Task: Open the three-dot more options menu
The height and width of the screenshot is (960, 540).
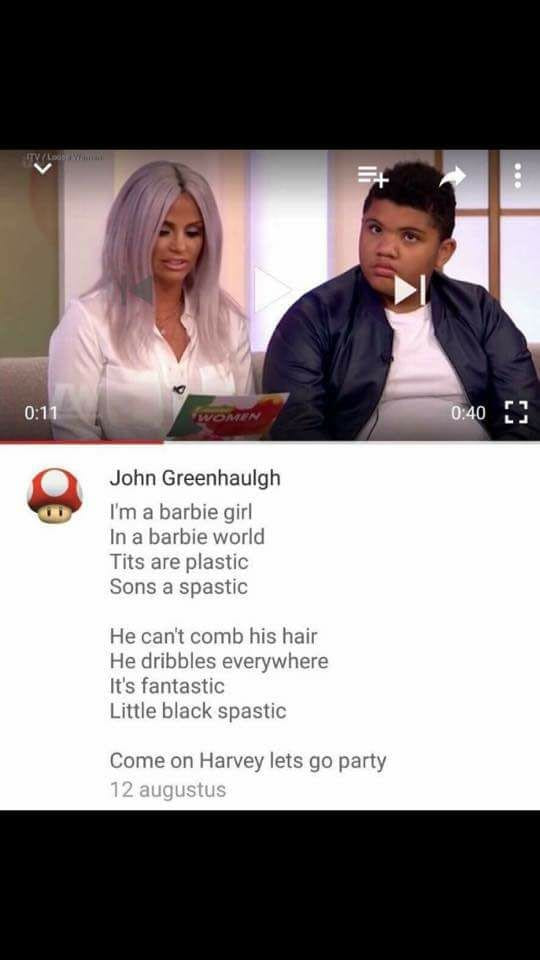Action: click(518, 176)
